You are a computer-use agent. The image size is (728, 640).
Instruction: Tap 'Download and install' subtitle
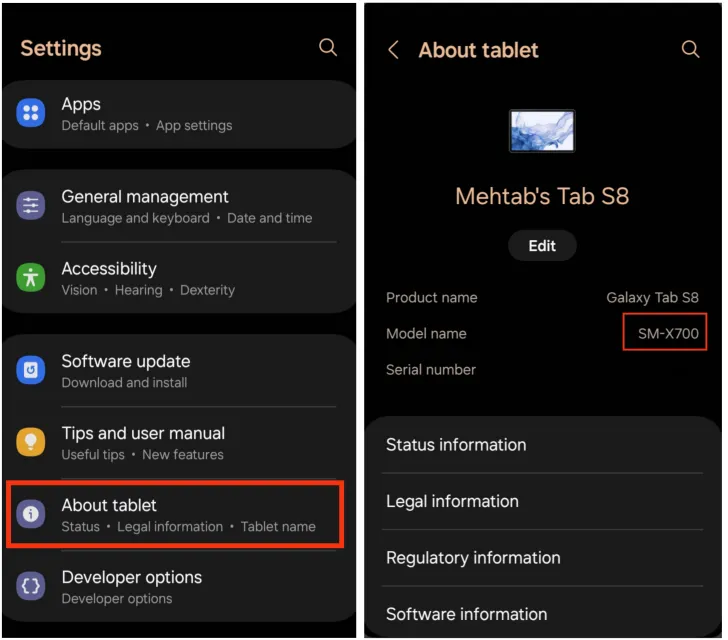click(124, 383)
